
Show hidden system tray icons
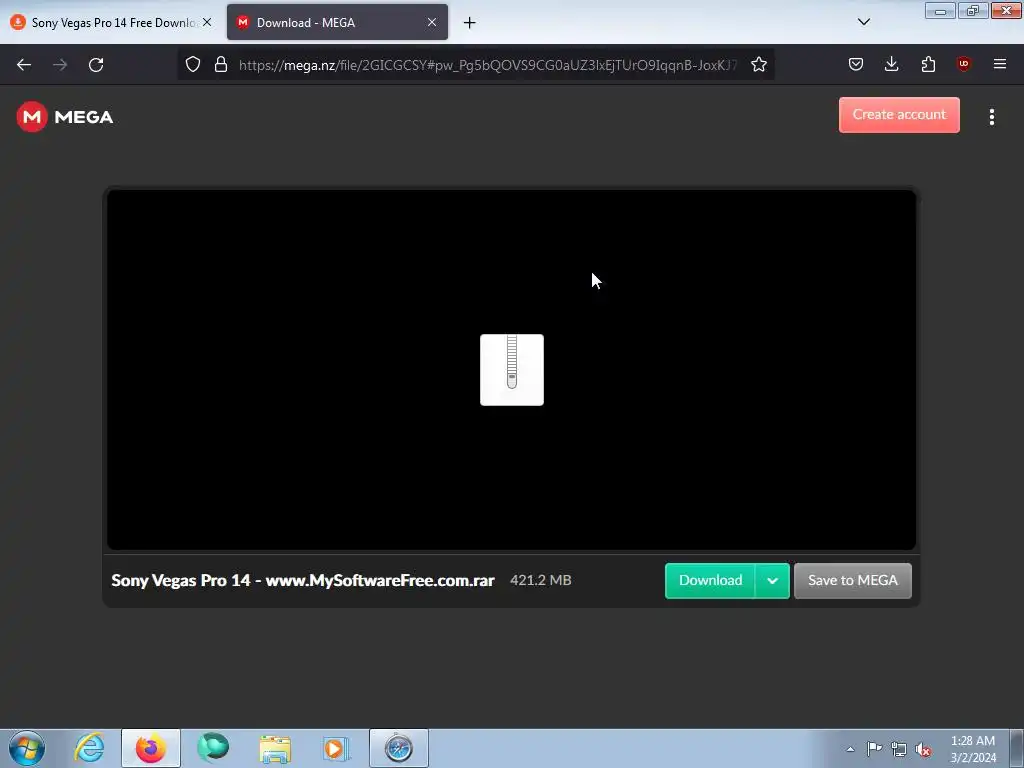(850, 749)
